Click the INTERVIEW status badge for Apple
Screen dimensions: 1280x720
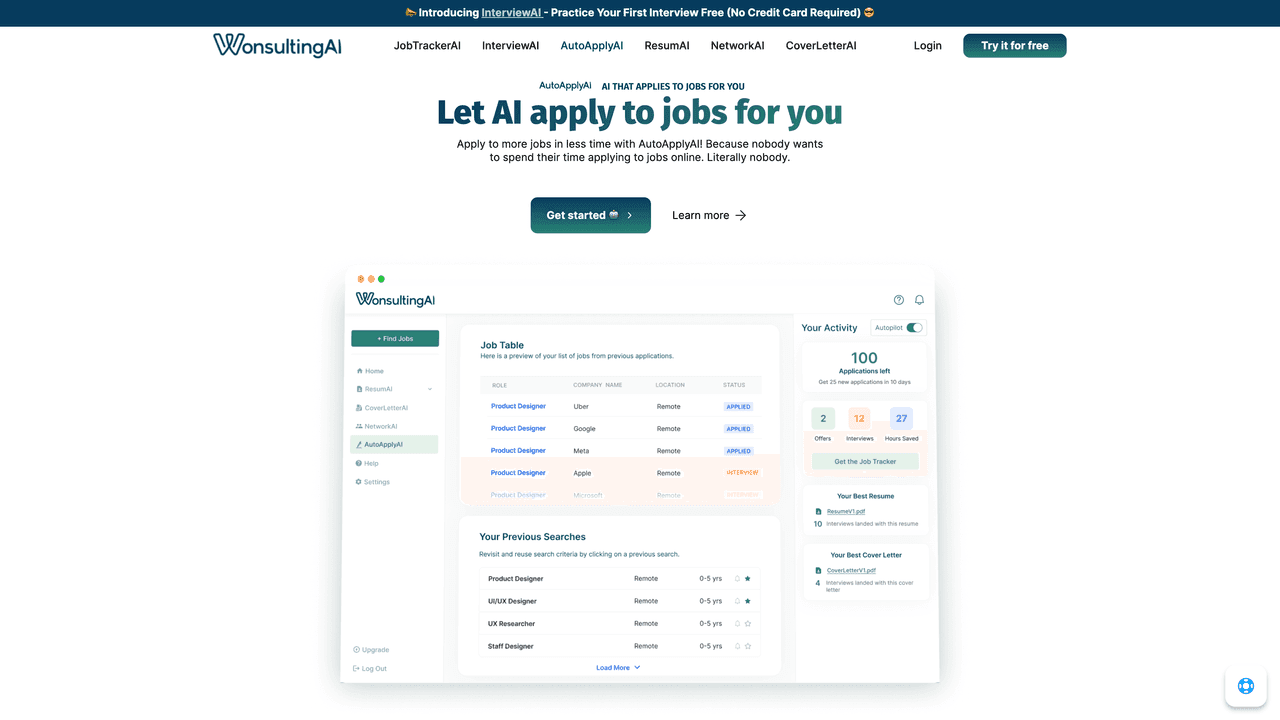[x=742, y=473]
